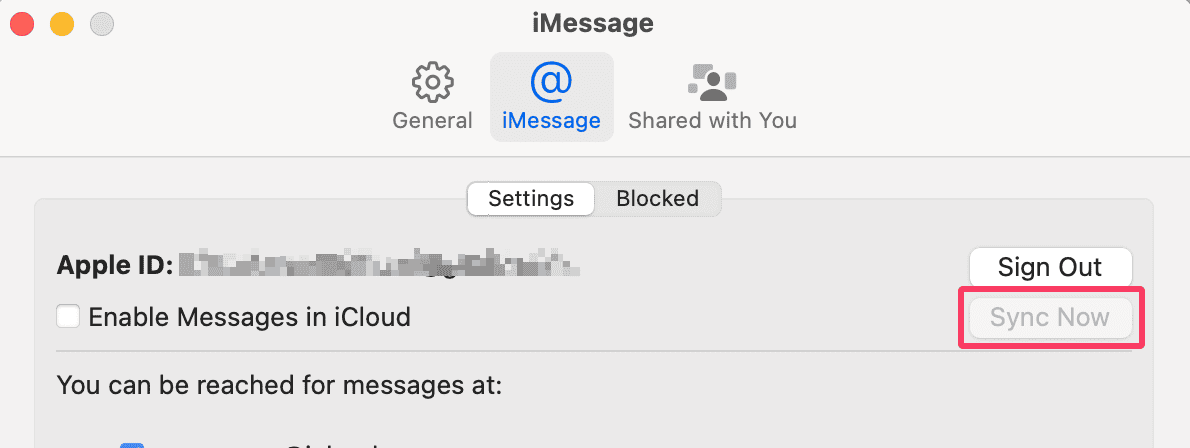
Task: Switch to the Blocked segment
Action: tap(658, 199)
